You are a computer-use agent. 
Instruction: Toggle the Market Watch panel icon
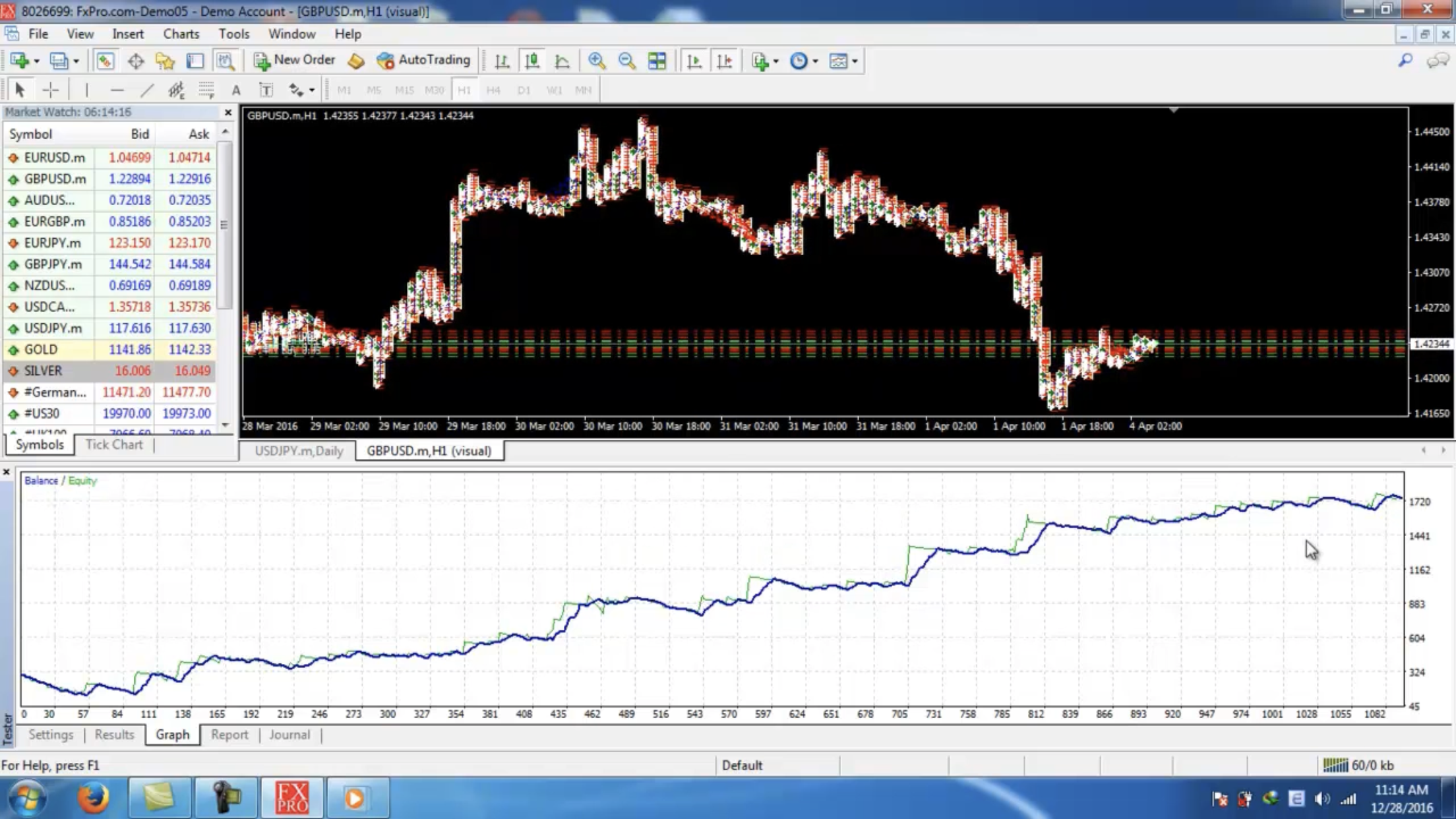pyautogui.click(x=105, y=61)
